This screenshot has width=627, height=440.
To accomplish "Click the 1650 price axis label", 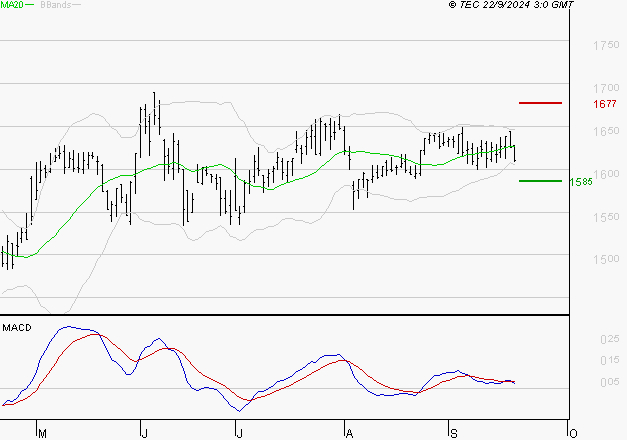I will 606,131.
